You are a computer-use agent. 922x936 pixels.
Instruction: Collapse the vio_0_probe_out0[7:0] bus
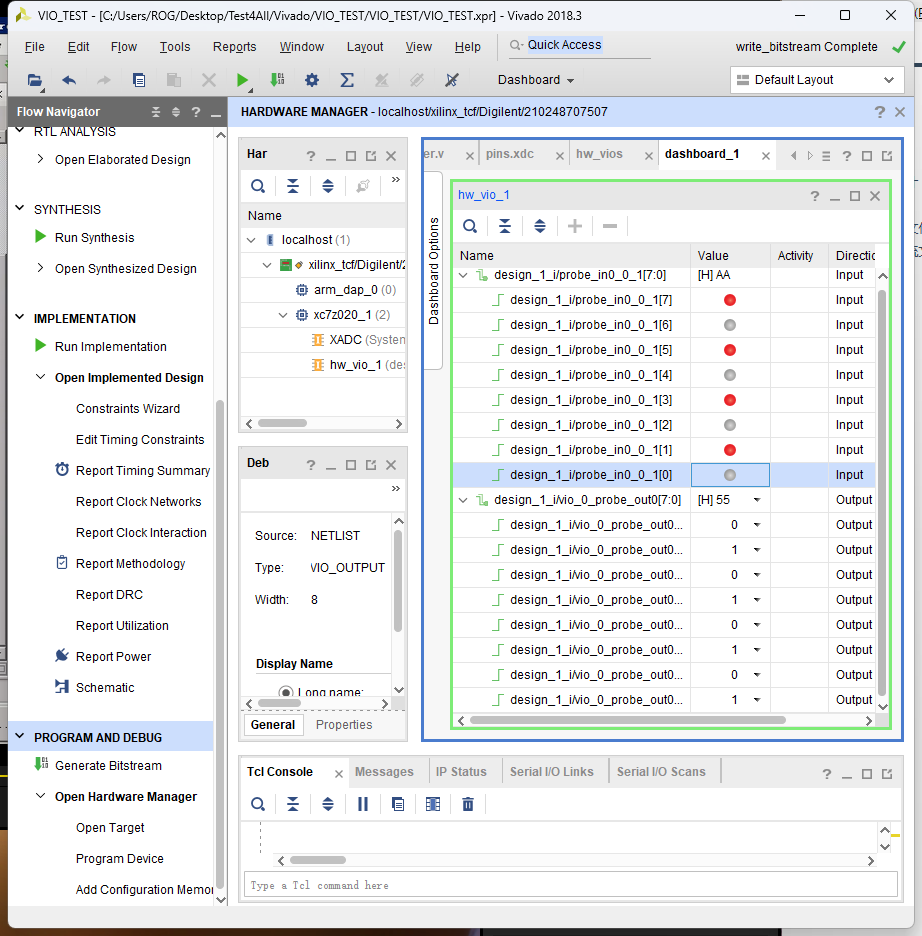coord(463,500)
